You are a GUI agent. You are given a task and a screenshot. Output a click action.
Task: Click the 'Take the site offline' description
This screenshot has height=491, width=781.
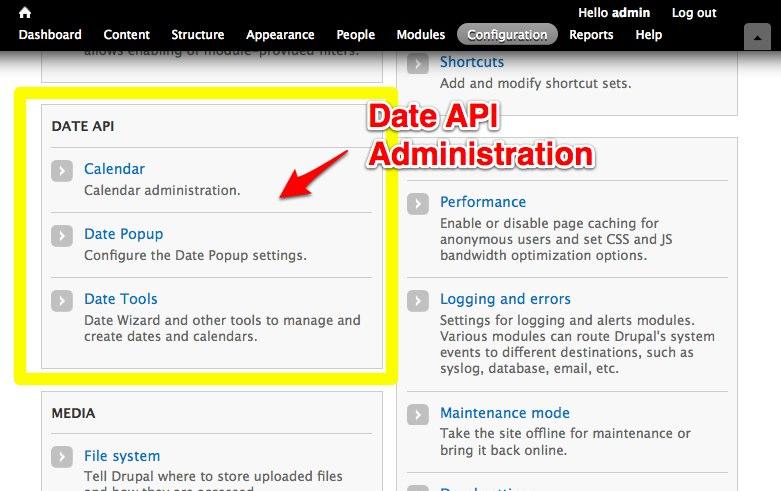click(565, 442)
